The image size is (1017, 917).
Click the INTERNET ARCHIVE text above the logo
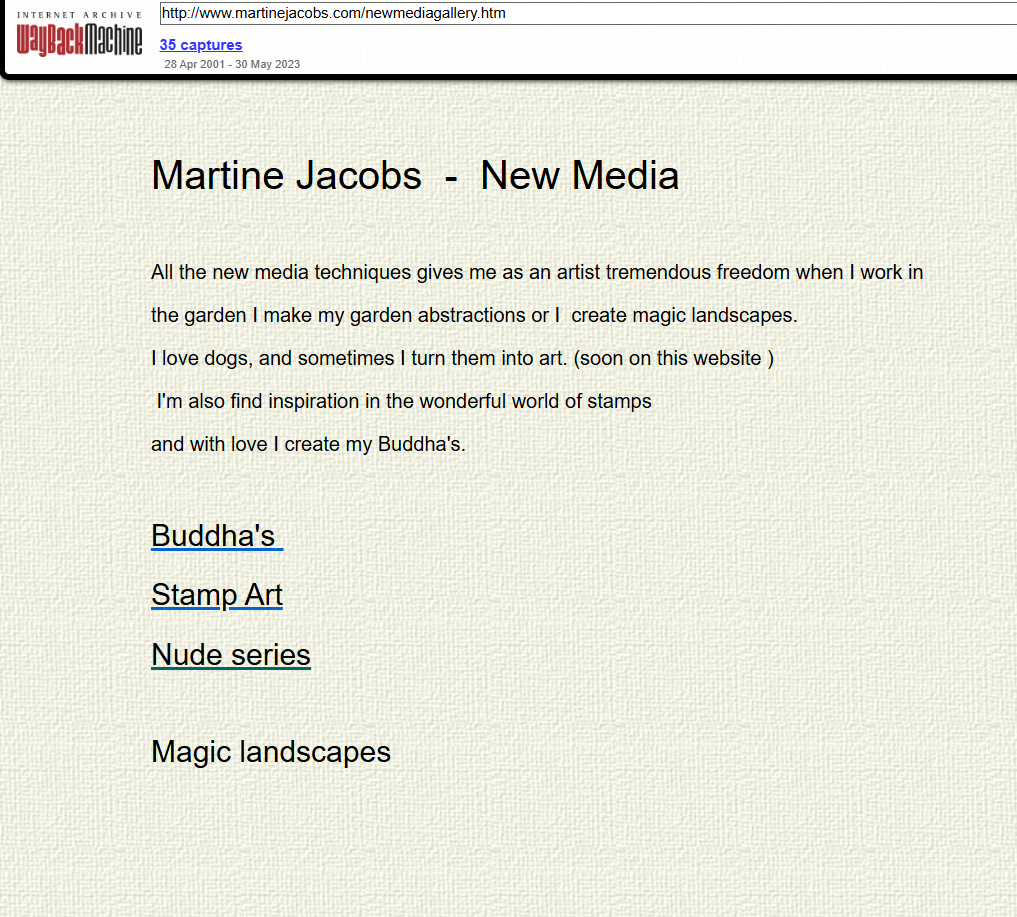point(79,14)
